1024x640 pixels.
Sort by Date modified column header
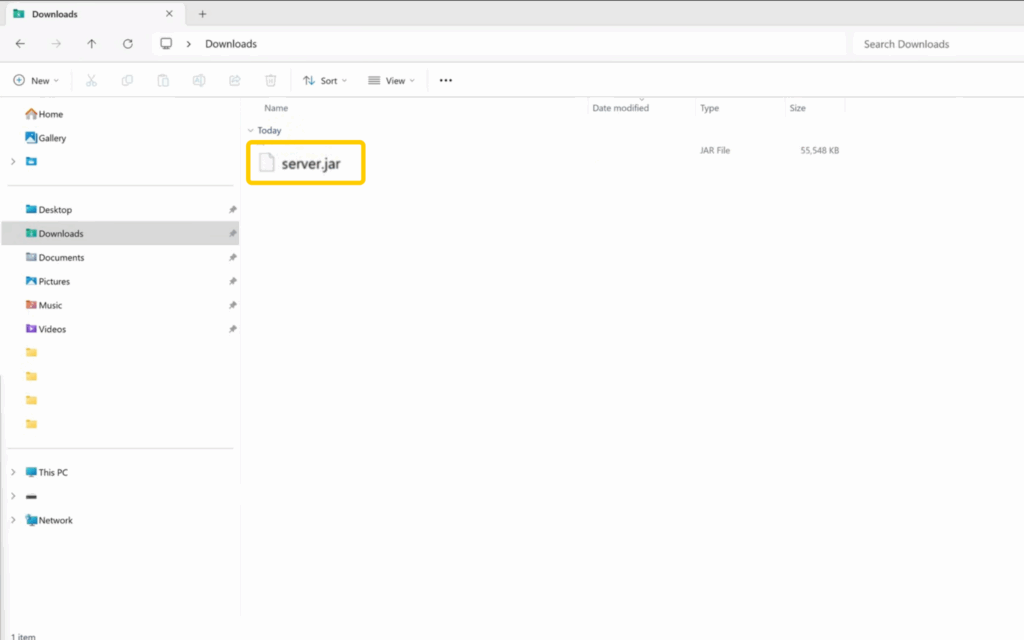click(620, 108)
